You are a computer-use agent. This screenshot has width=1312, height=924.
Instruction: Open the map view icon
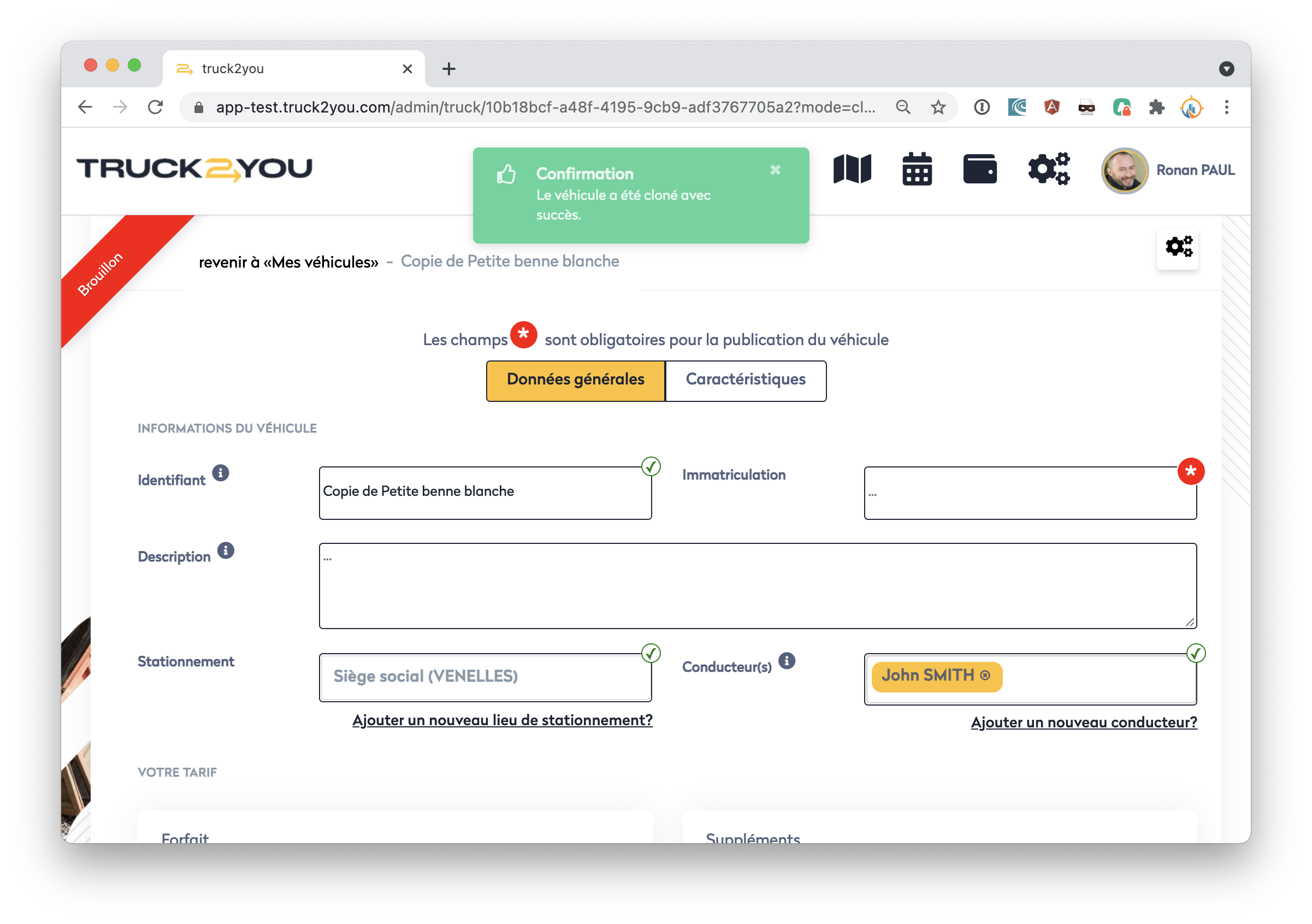click(x=852, y=169)
